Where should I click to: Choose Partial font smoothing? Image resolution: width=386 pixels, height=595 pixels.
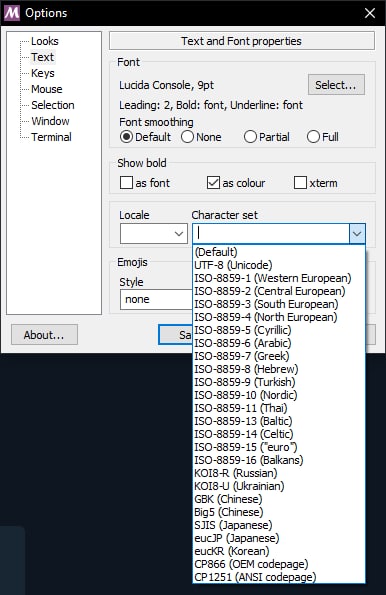pos(267,137)
